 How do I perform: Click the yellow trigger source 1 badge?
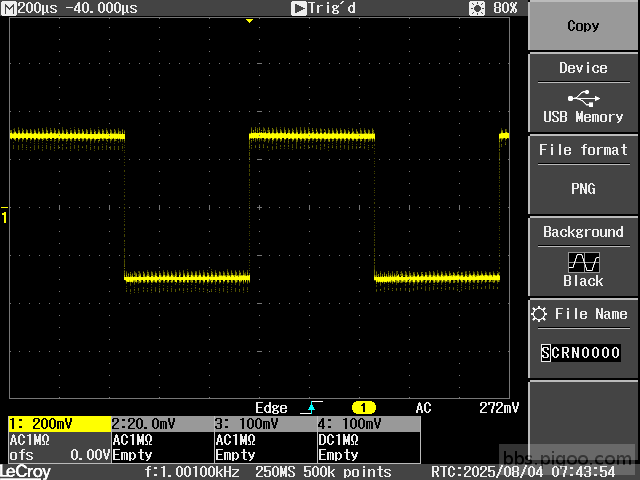pyautogui.click(x=365, y=408)
